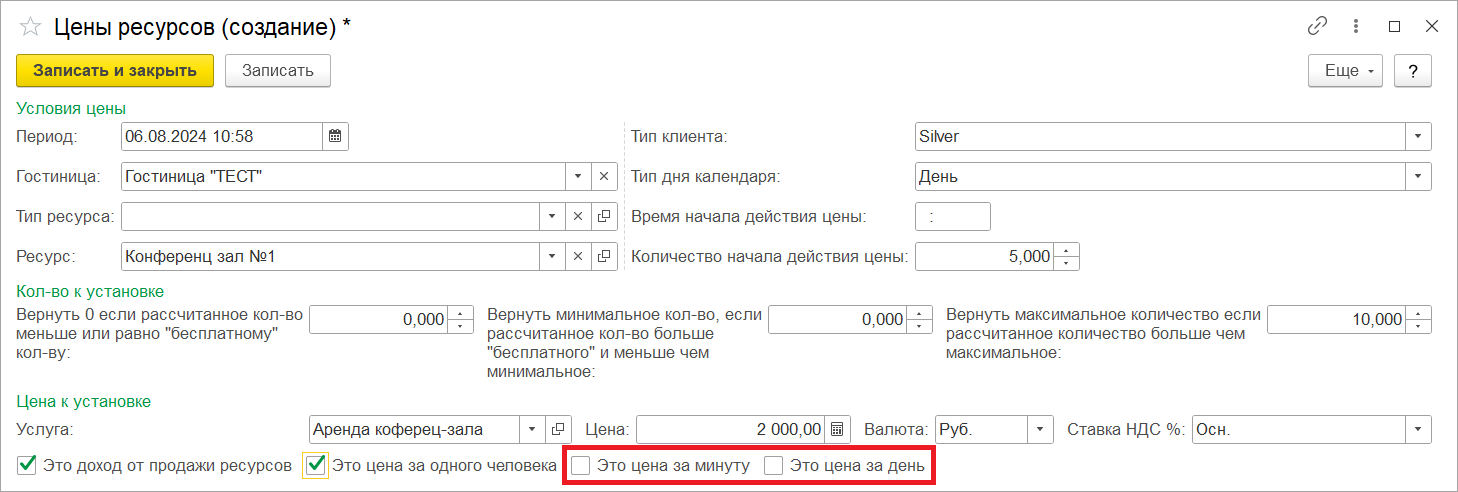Click the Вернуть минимальное кол-во field
The width and height of the screenshot is (1458, 492).
pyautogui.click(x=838, y=319)
